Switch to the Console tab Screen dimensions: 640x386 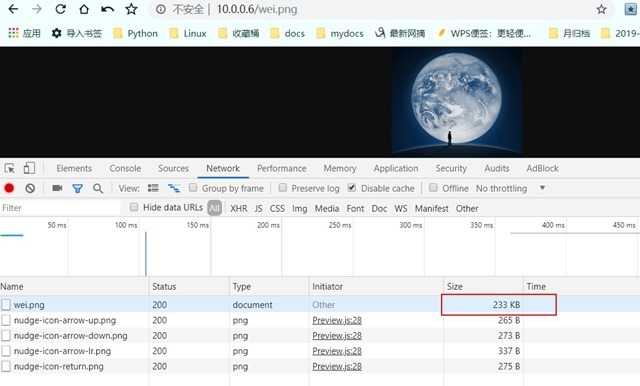[125, 168]
